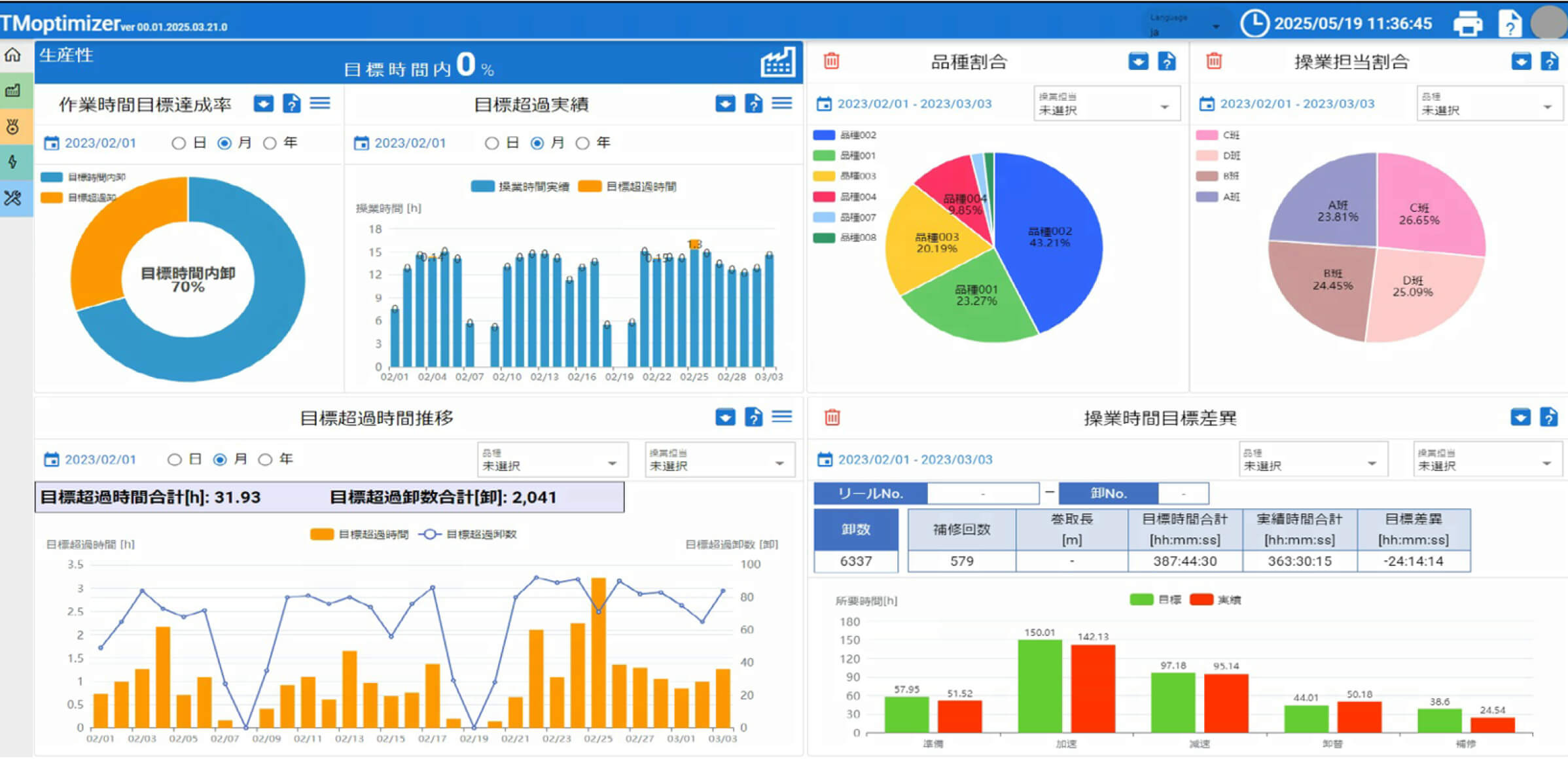Expand 品種 dropdown in 操業担当割合 panel
The height and width of the screenshot is (759, 1568).
pyautogui.click(x=1489, y=105)
